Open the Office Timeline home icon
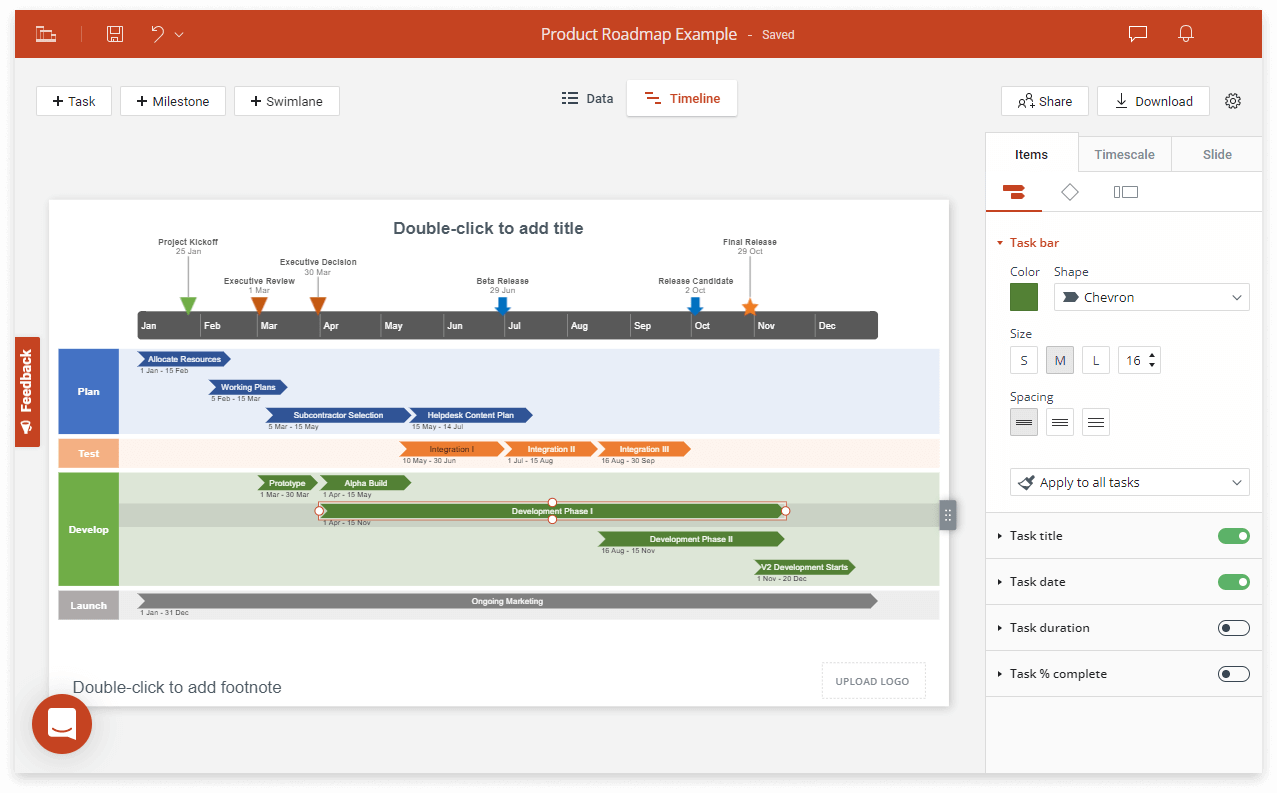The height and width of the screenshot is (793, 1277). pos(46,33)
